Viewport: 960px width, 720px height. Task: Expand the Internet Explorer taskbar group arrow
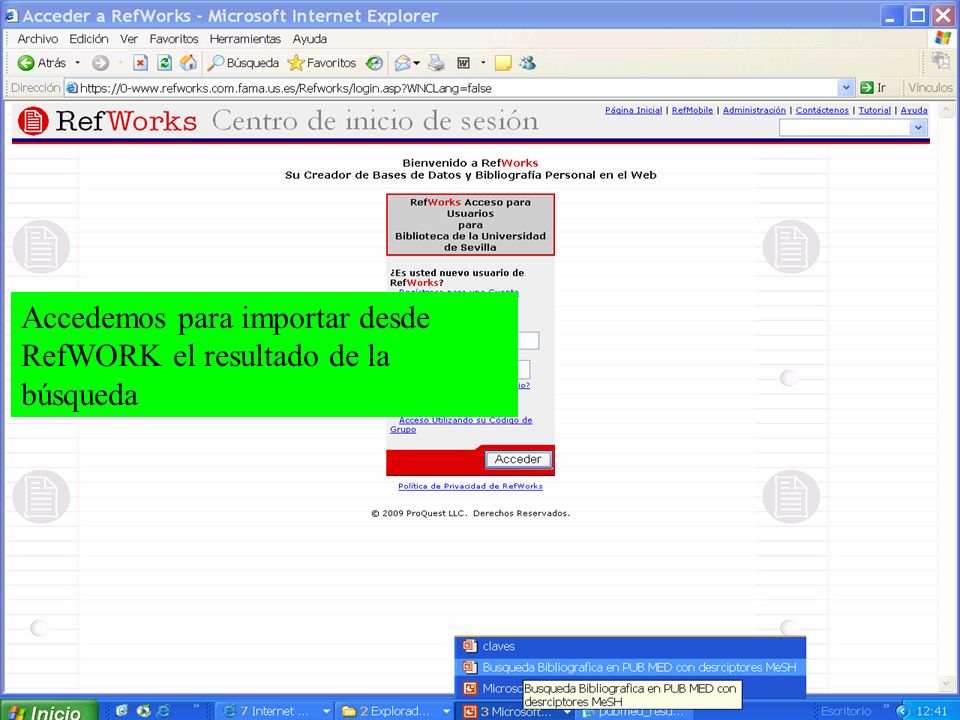[x=326, y=711]
